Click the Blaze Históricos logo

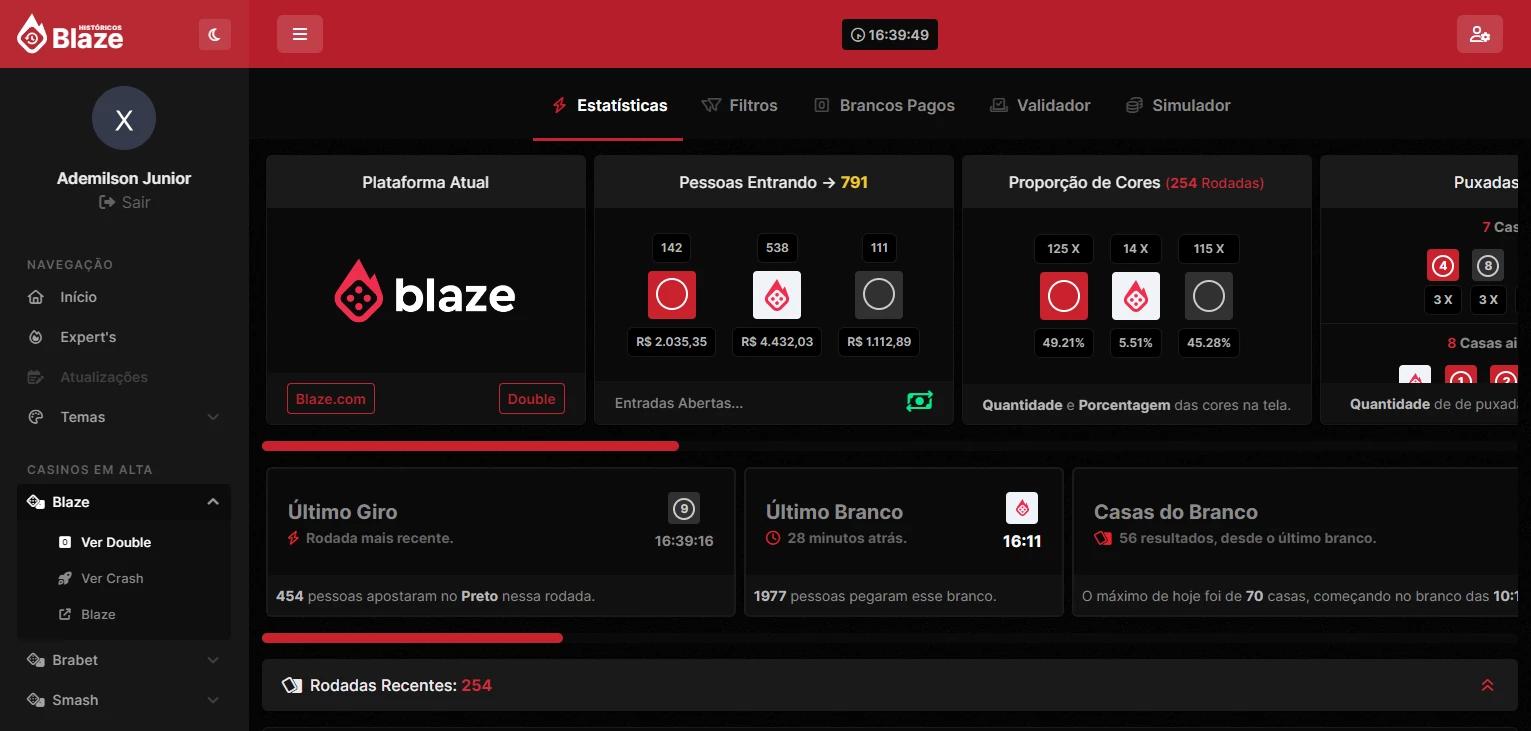pos(70,34)
